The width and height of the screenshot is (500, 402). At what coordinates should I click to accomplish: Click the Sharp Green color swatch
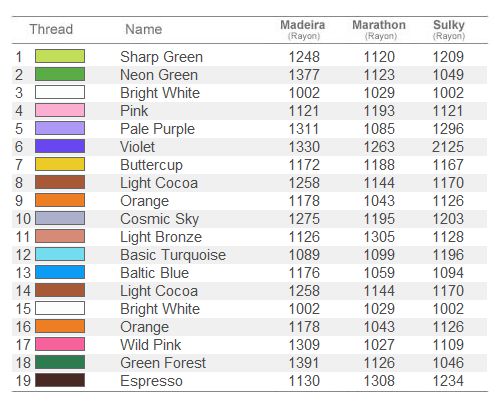pyautogui.click(x=60, y=56)
